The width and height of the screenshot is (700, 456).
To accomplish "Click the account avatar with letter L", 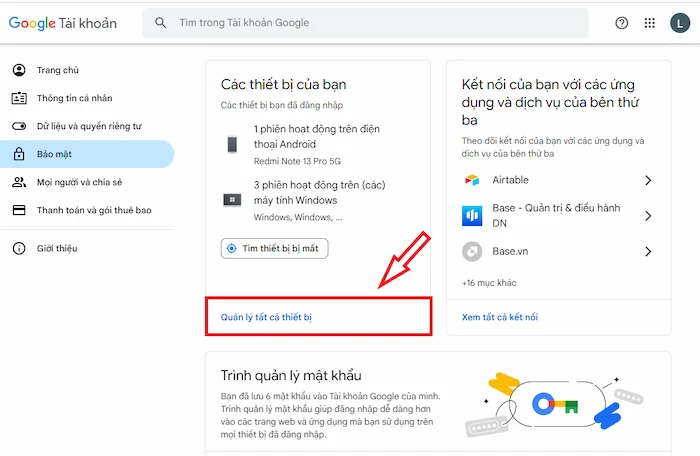I will tap(679, 23).
